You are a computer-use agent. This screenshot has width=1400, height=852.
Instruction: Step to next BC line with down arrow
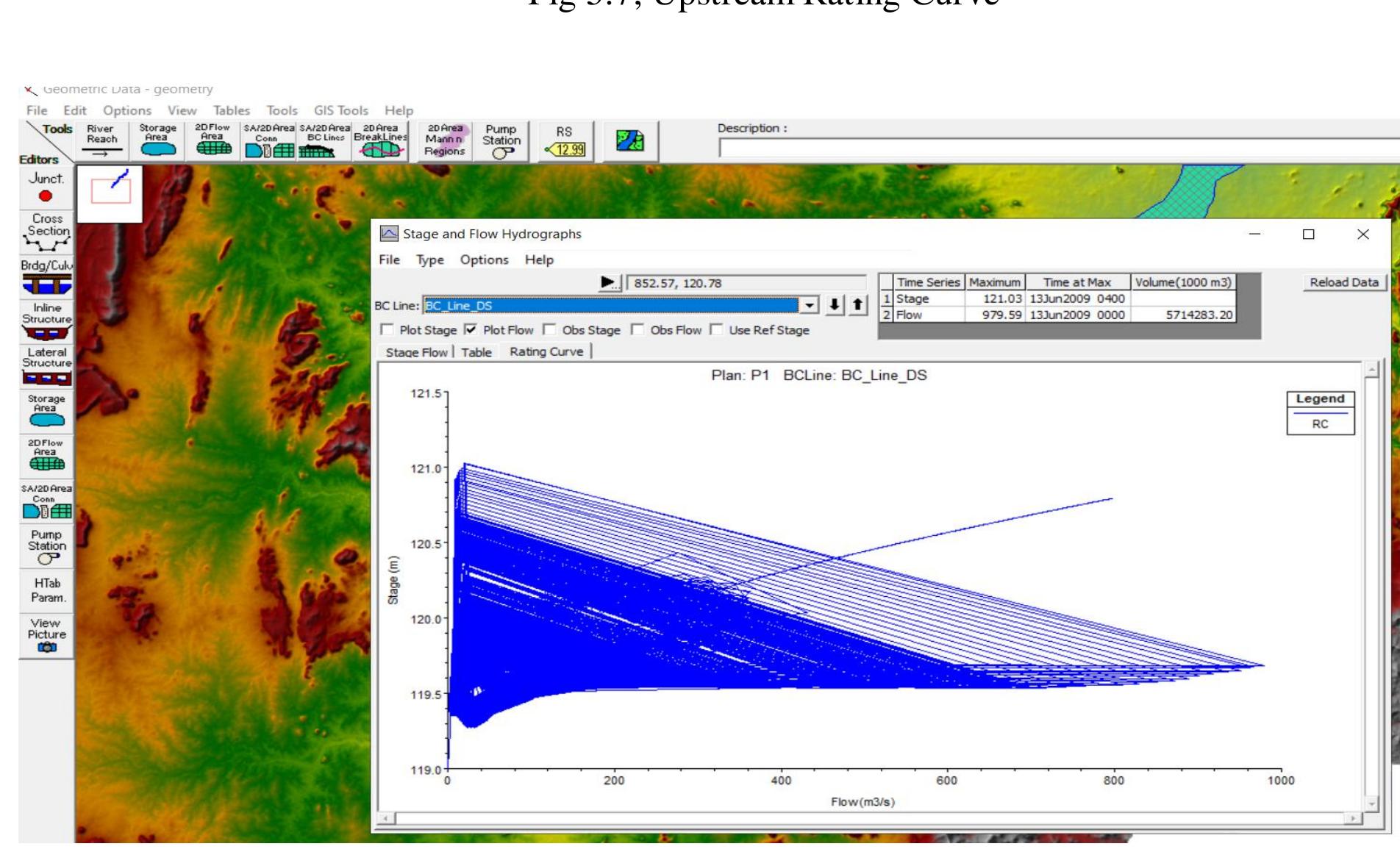pyautogui.click(x=834, y=305)
